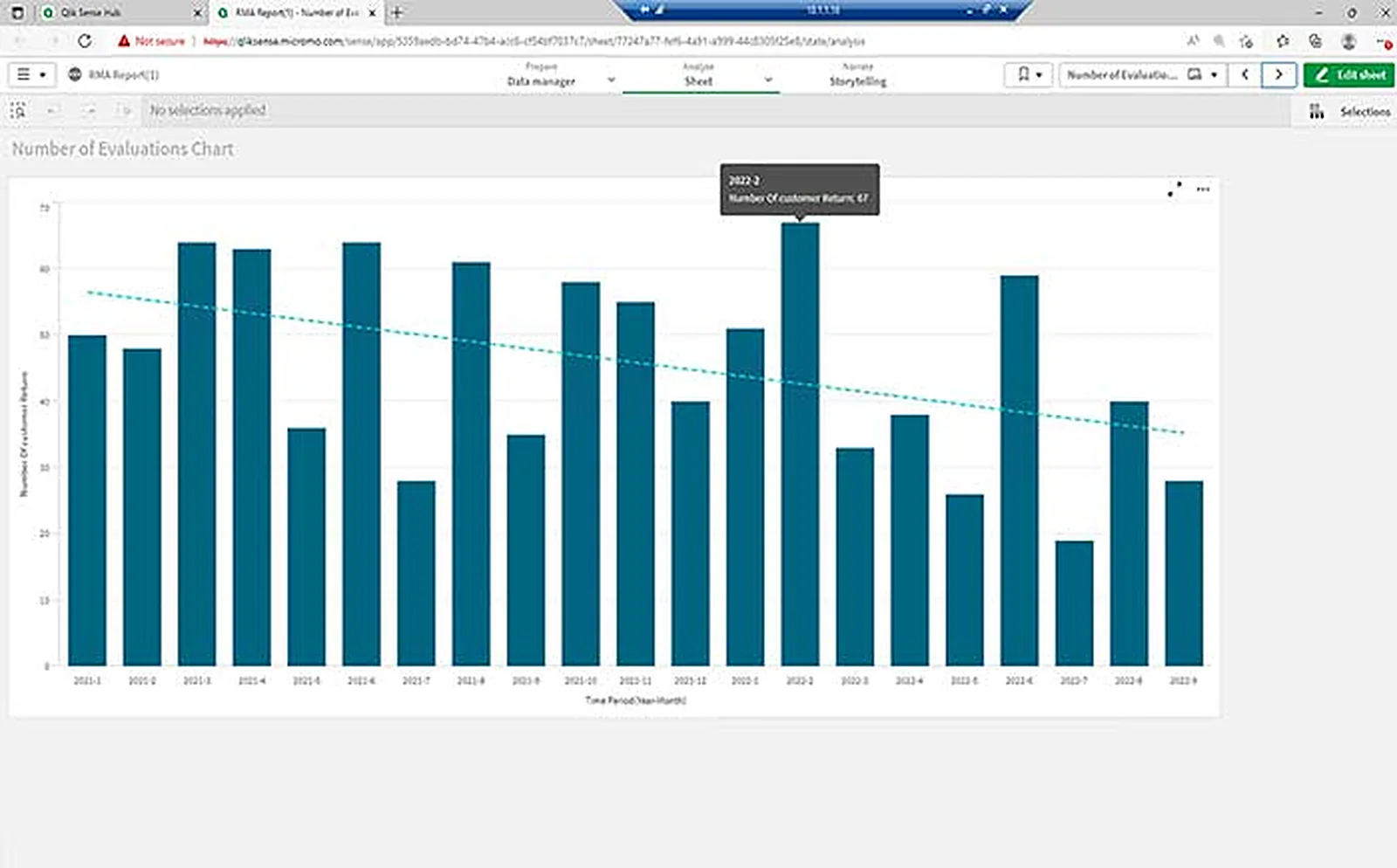
Task: Go to the previous sheet
Action: pyautogui.click(x=1245, y=75)
